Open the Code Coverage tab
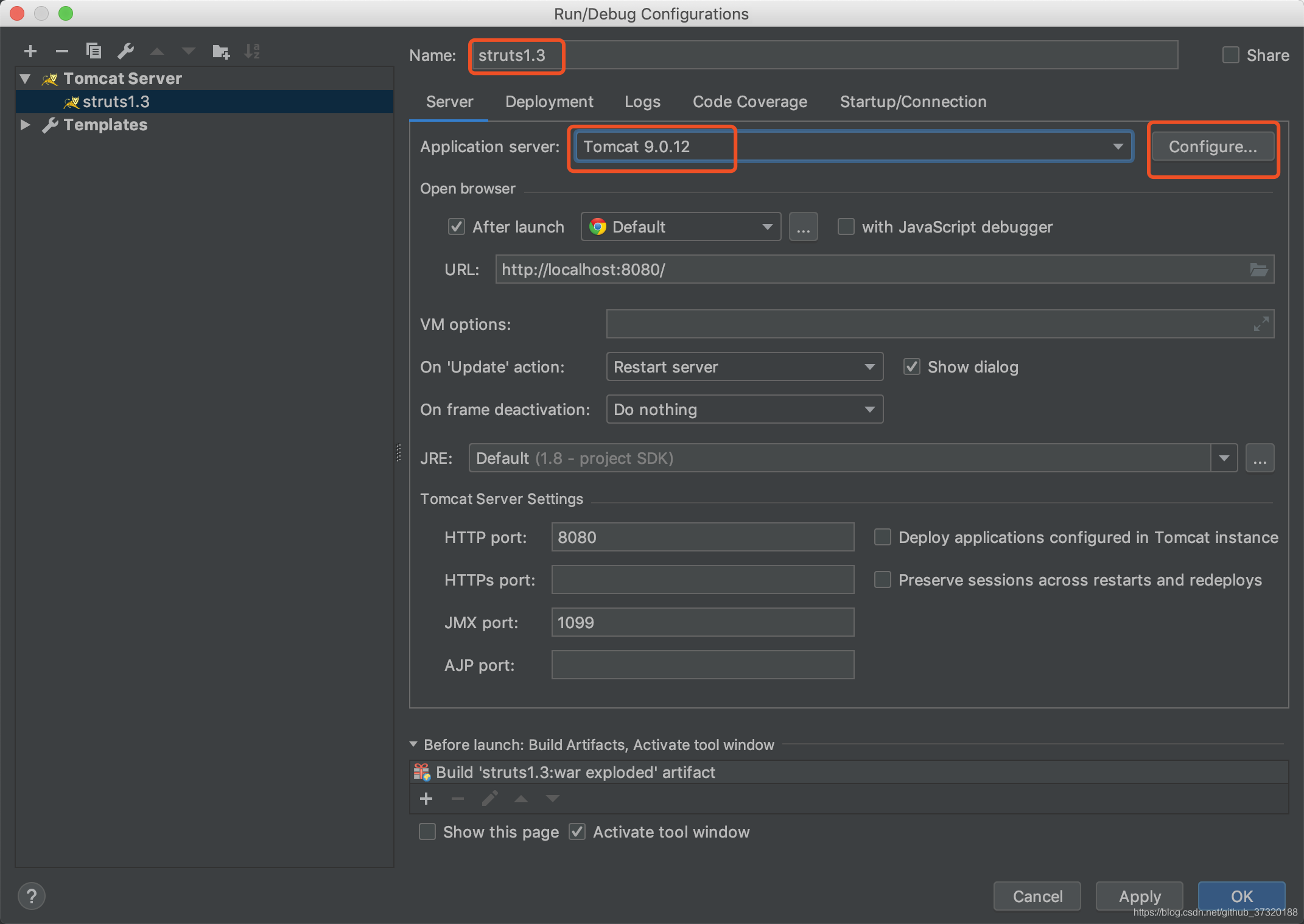Image resolution: width=1304 pixels, height=924 pixels. pyautogui.click(x=750, y=102)
